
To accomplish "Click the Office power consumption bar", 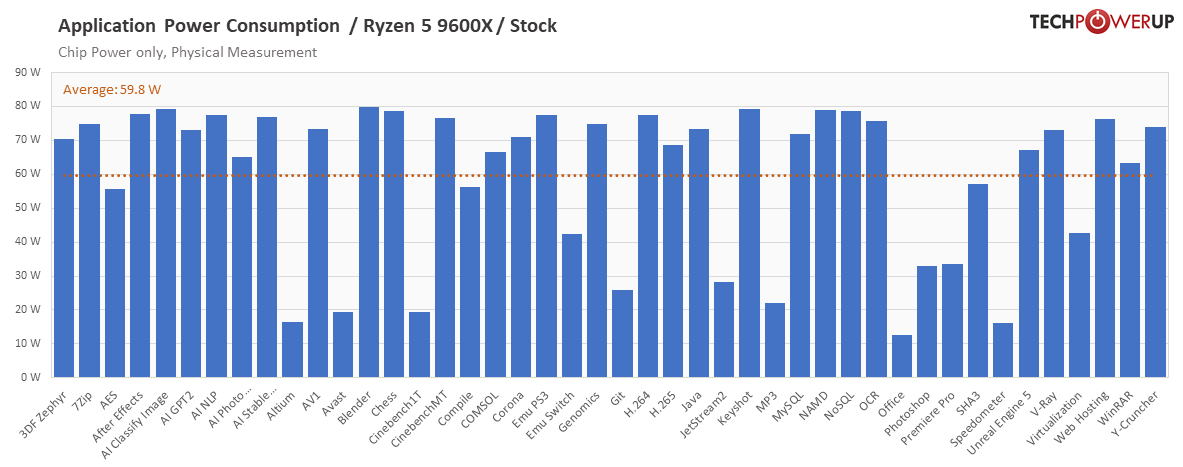I will click(902, 356).
